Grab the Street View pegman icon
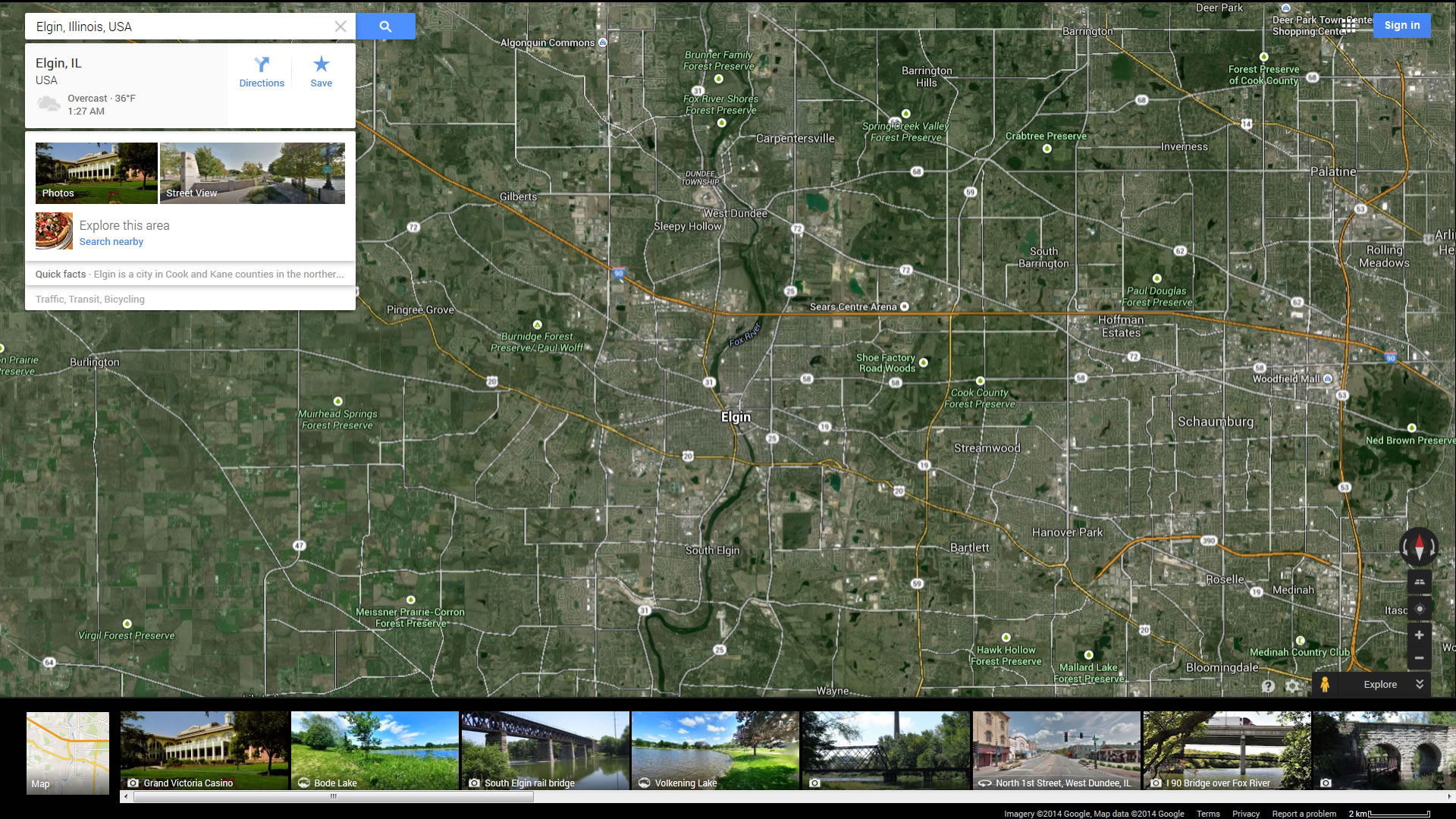This screenshot has height=819, width=1456. [1325, 684]
